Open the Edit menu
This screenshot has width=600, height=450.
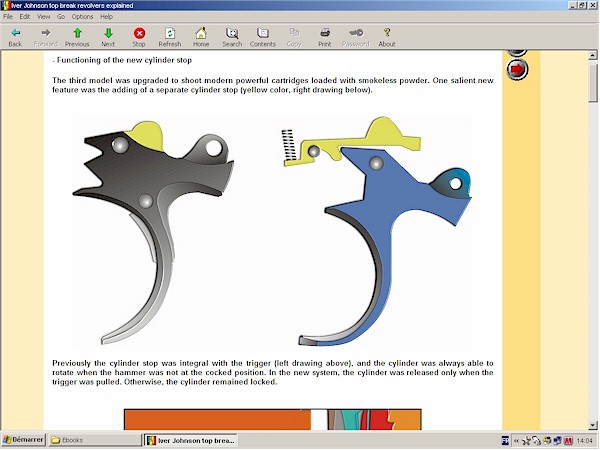pyautogui.click(x=25, y=16)
